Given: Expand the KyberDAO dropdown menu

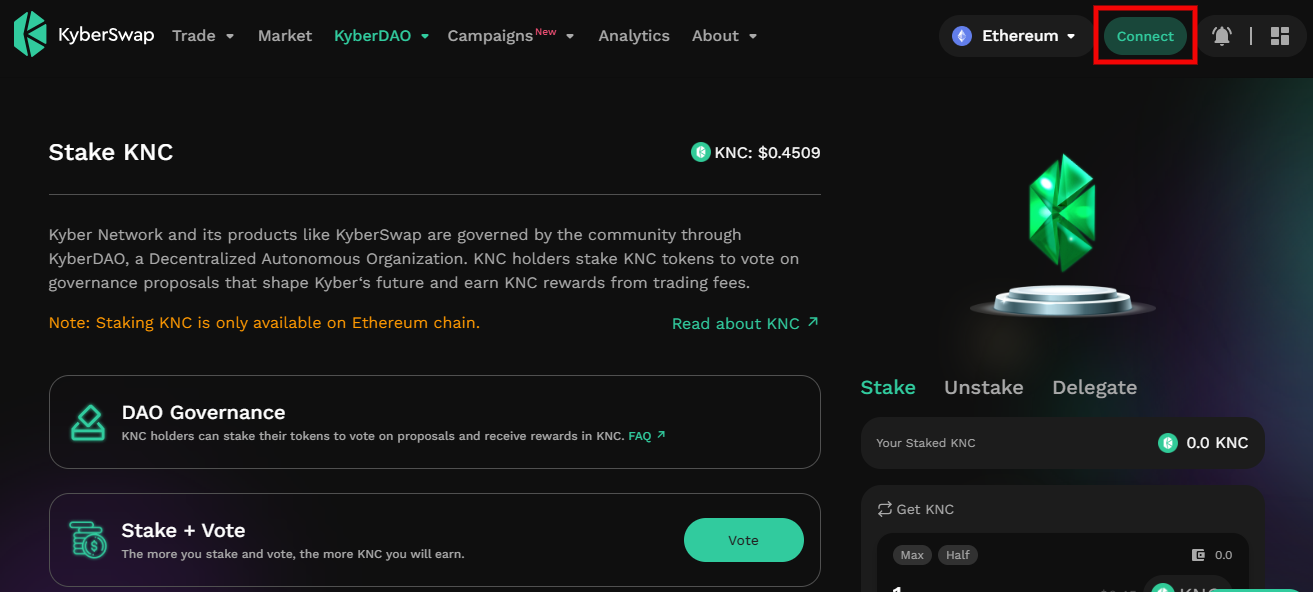Looking at the screenshot, I should pyautogui.click(x=381, y=36).
